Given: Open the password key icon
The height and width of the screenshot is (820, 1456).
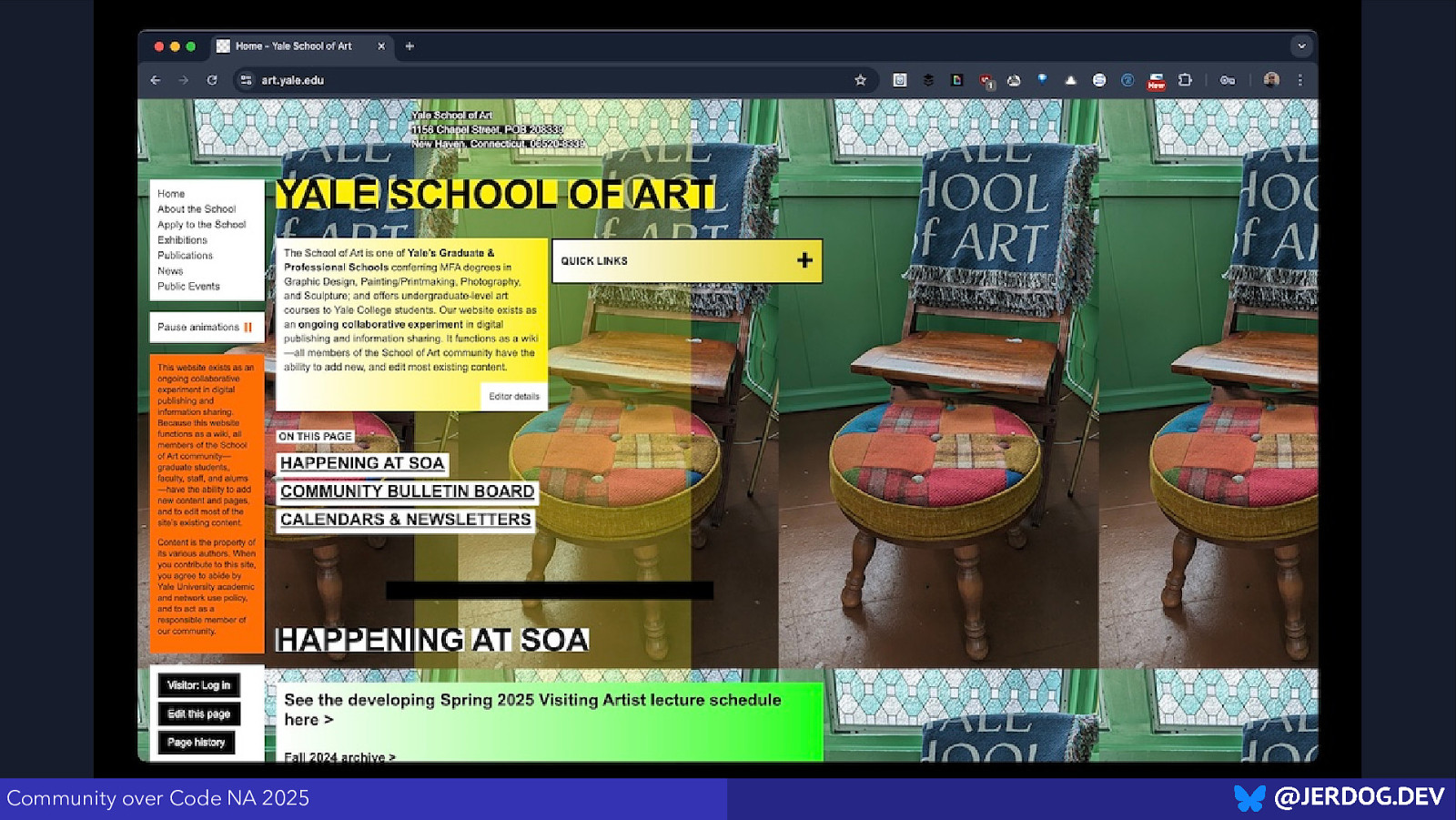Looking at the screenshot, I should (1228, 80).
